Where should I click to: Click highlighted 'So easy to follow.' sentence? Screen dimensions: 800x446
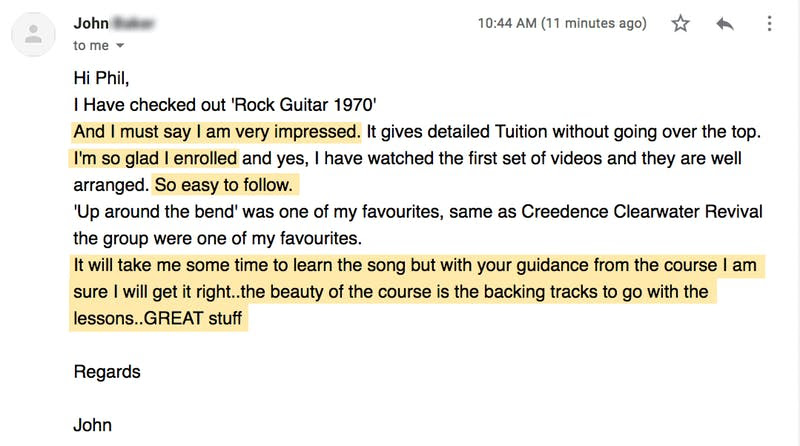223,185
